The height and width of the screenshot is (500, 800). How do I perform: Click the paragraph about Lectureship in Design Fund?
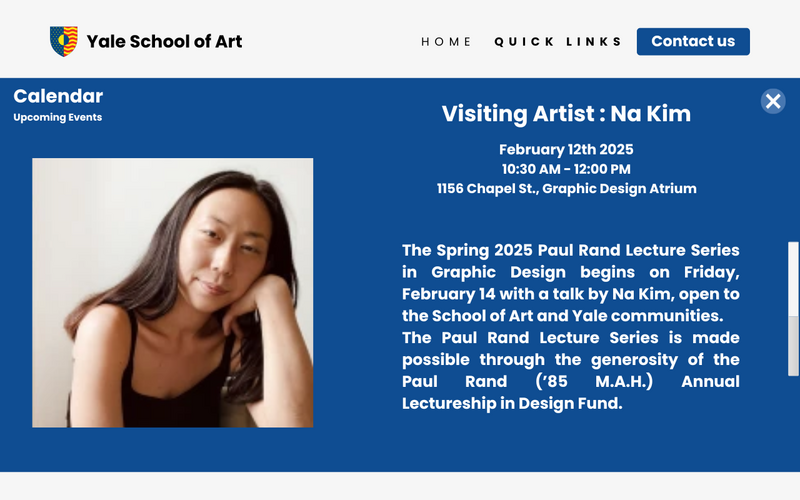tap(570, 371)
